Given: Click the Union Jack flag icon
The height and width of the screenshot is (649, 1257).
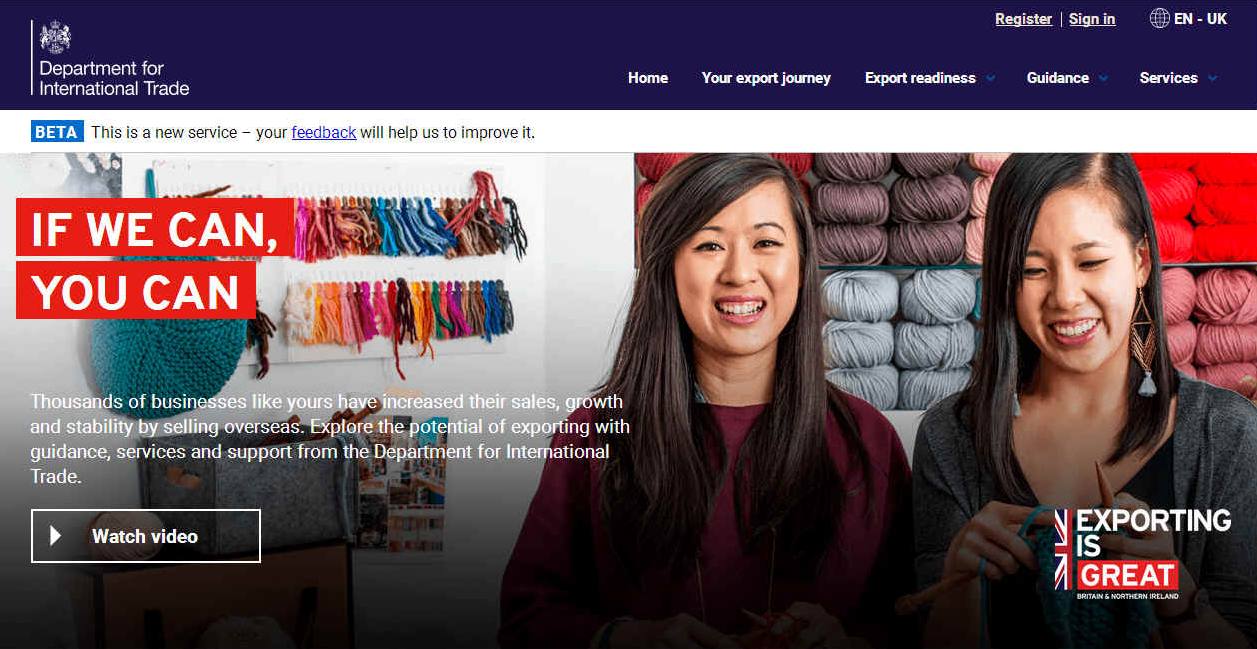Looking at the screenshot, I should coord(1062,549).
